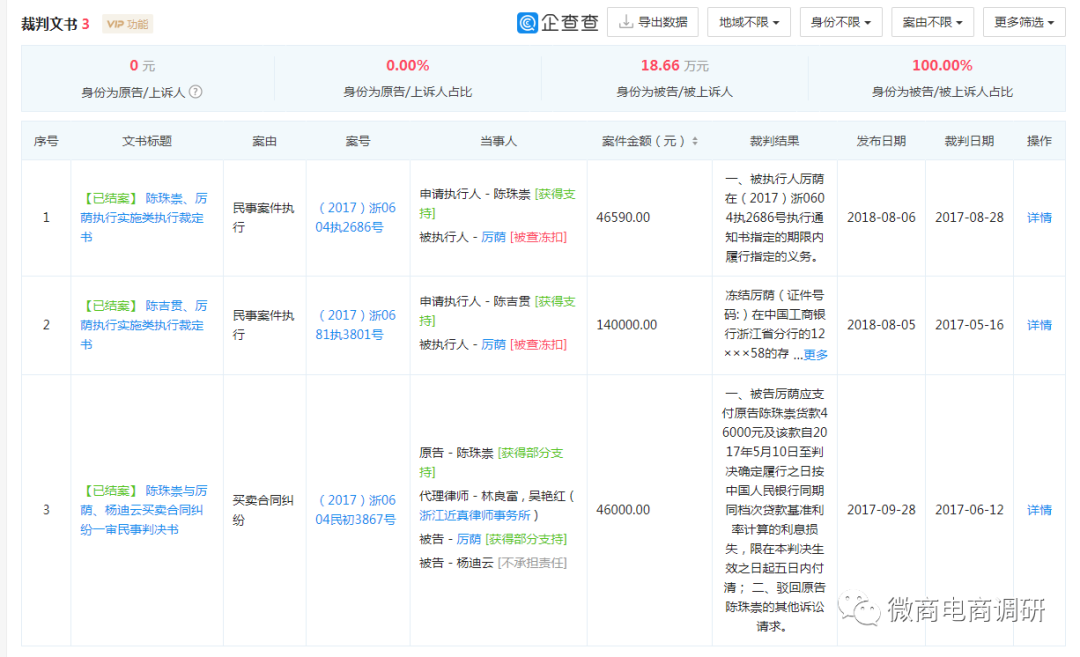
Task: Switch to the 裁判文书 tab
Action: (x=48, y=20)
